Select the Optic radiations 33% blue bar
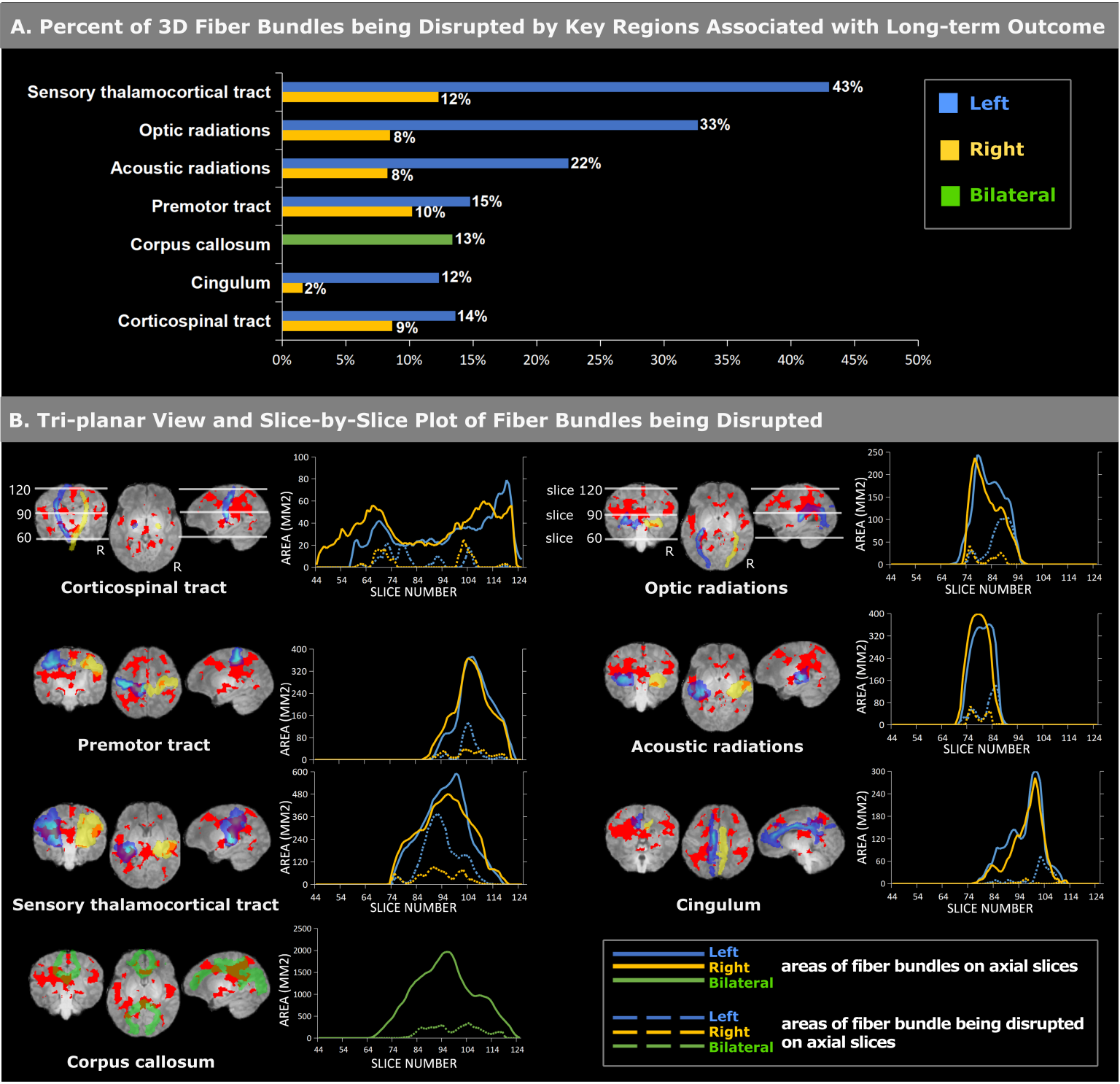The width and height of the screenshot is (1120, 1084). 489,125
